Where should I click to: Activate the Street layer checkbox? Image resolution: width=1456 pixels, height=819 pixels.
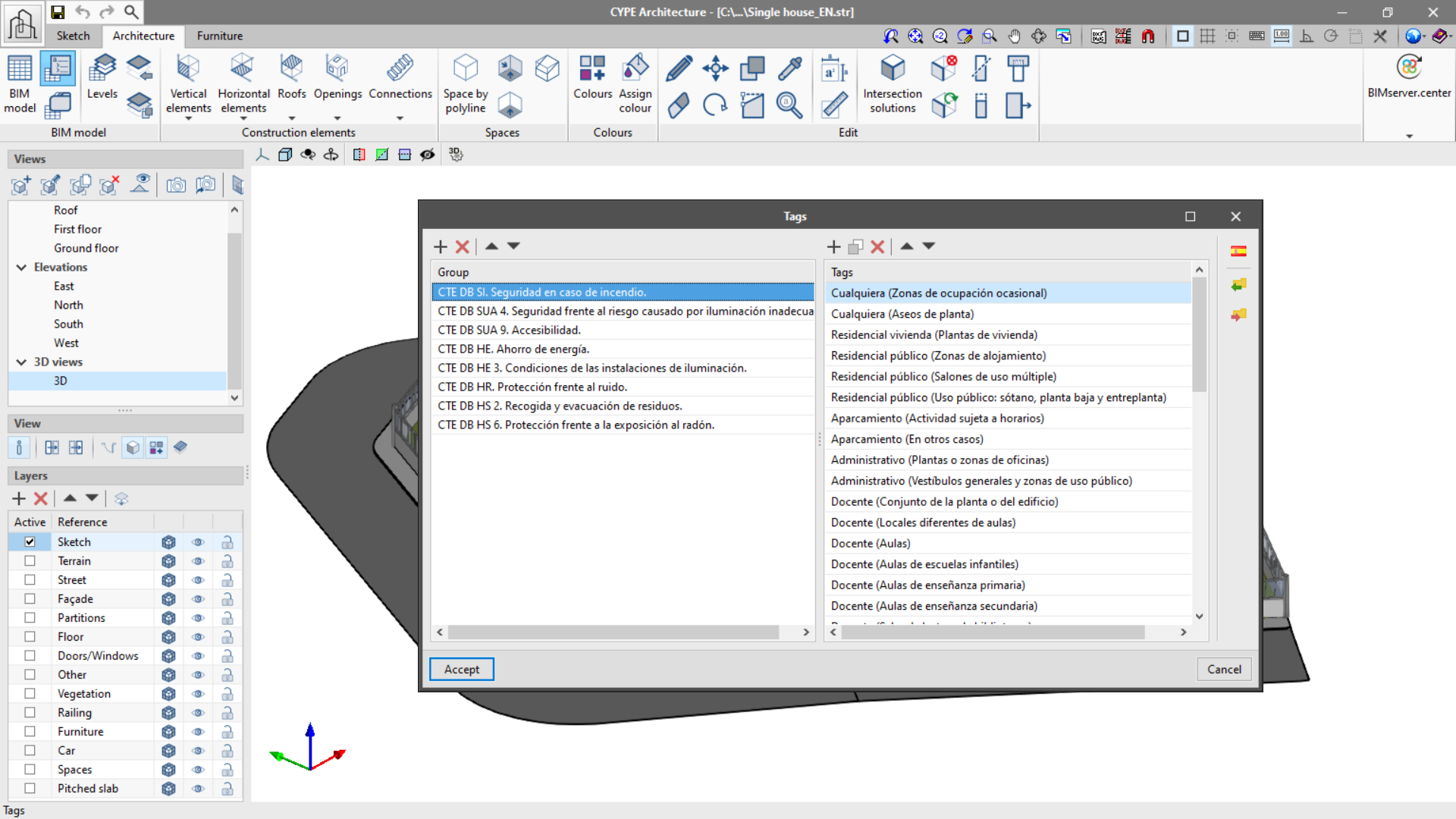(30, 579)
